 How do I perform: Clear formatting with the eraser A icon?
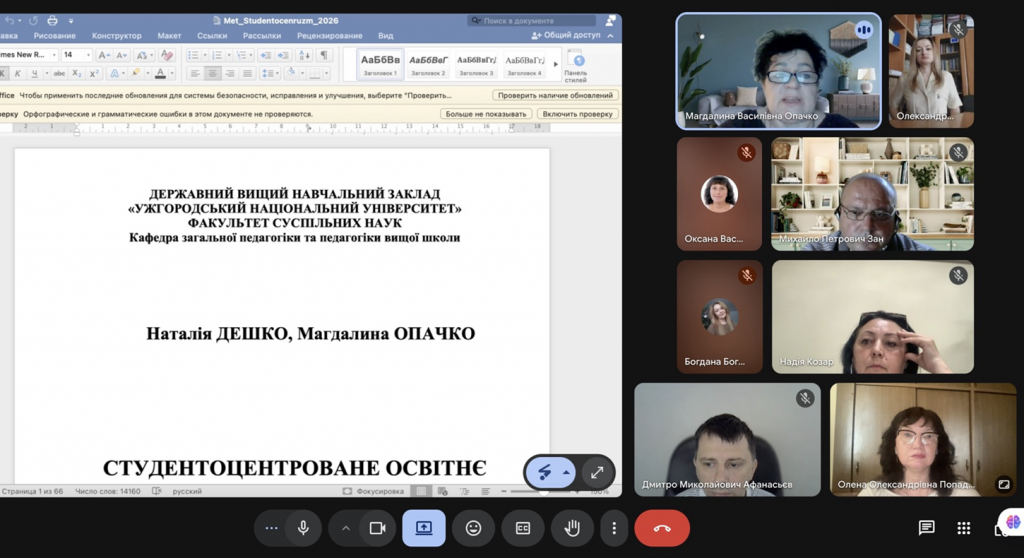tap(167, 56)
